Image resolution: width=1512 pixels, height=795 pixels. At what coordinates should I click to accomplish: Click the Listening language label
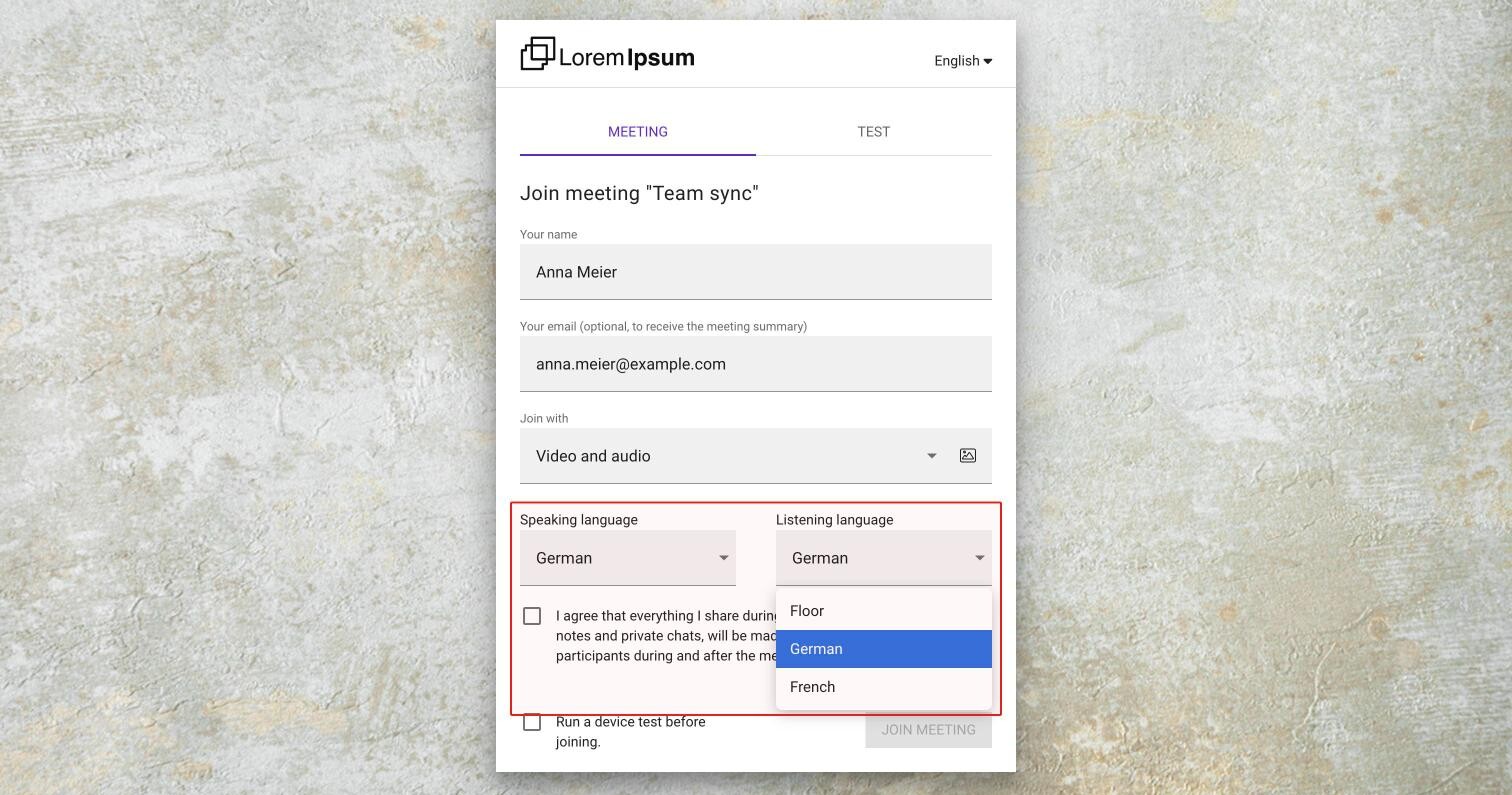coord(835,520)
